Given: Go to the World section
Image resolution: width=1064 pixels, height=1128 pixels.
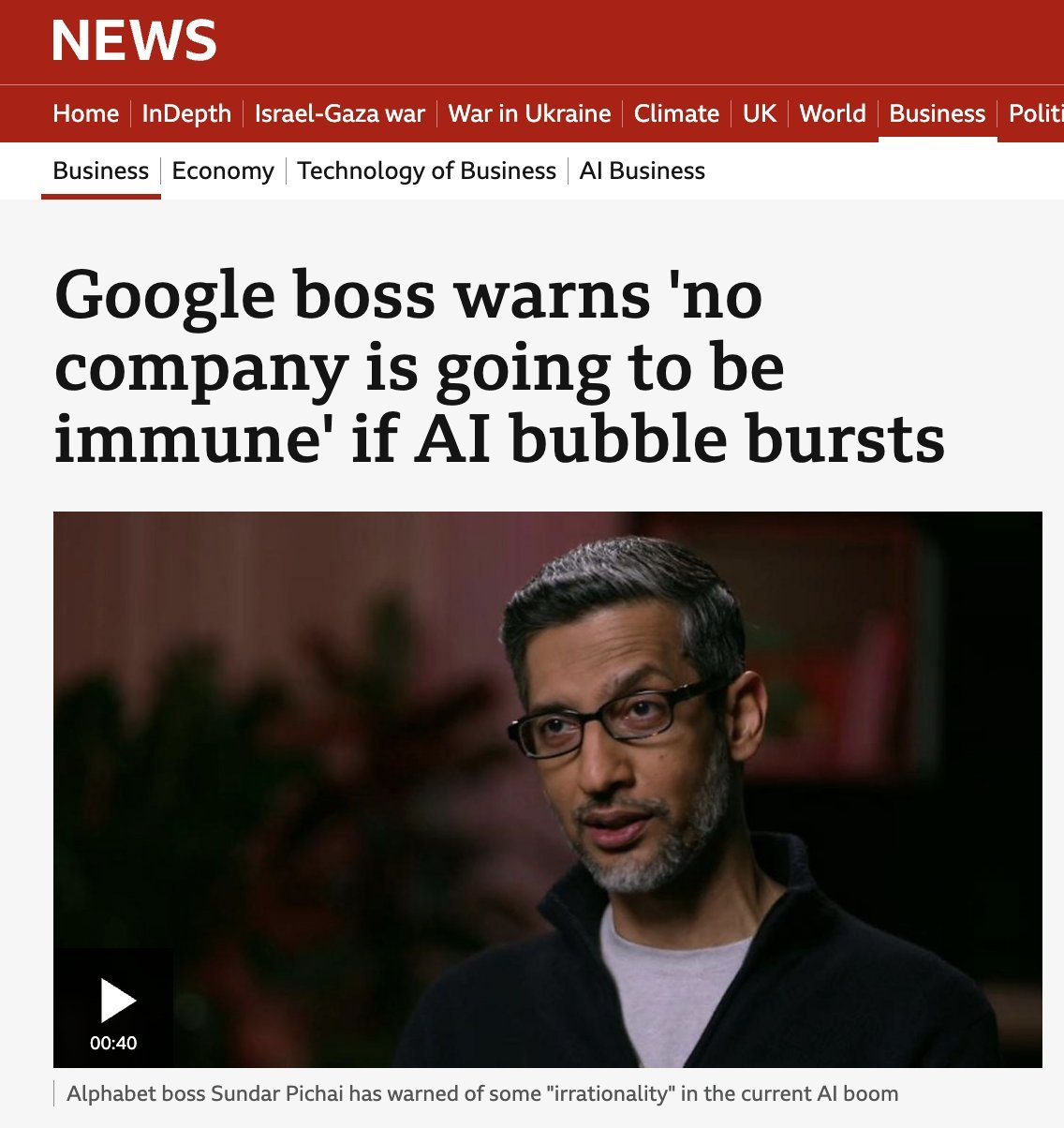Looking at the screenshot, I should [833, 113].
